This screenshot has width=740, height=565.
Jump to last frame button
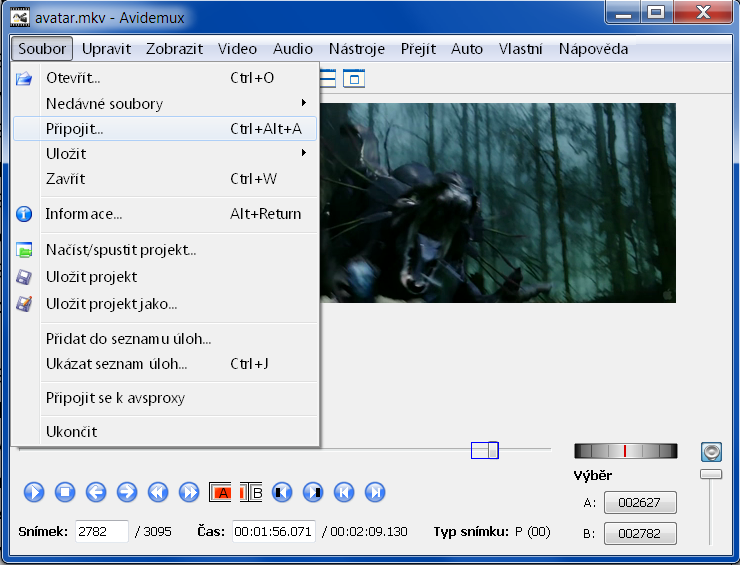coord(375,492)
